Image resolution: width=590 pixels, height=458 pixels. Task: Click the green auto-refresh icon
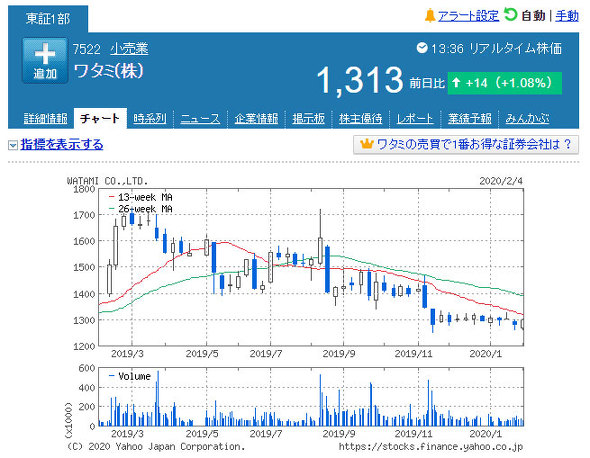click(x=511, y=15)
